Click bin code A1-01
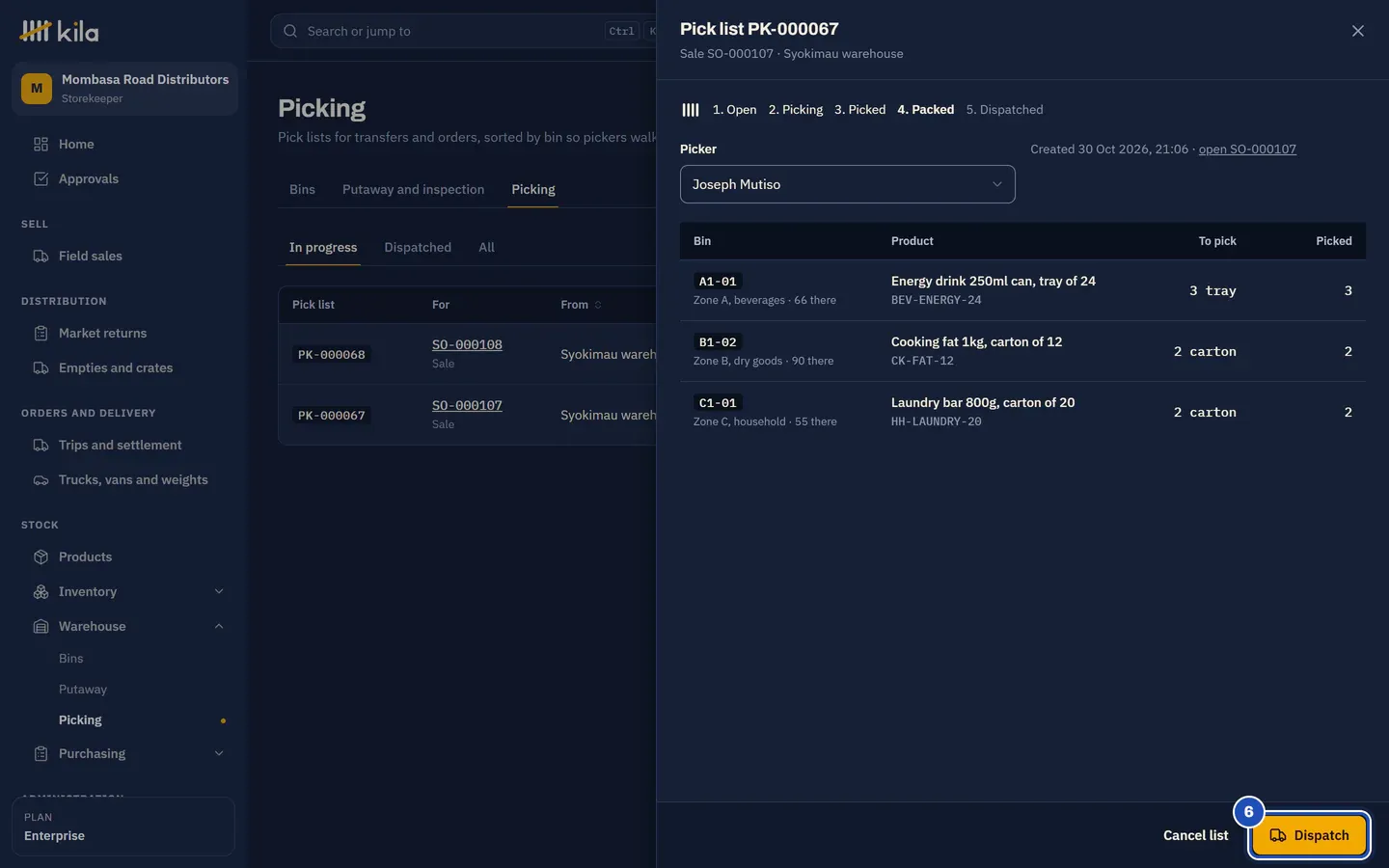Screen dimensions: 1389x868 (x=718, y=282)
